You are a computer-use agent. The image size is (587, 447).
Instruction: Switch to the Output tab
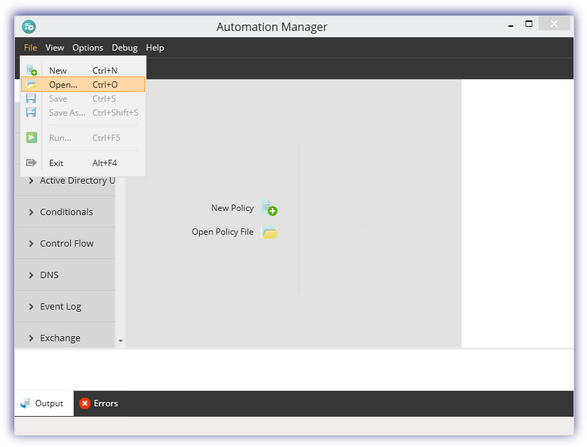pos(44,403)
